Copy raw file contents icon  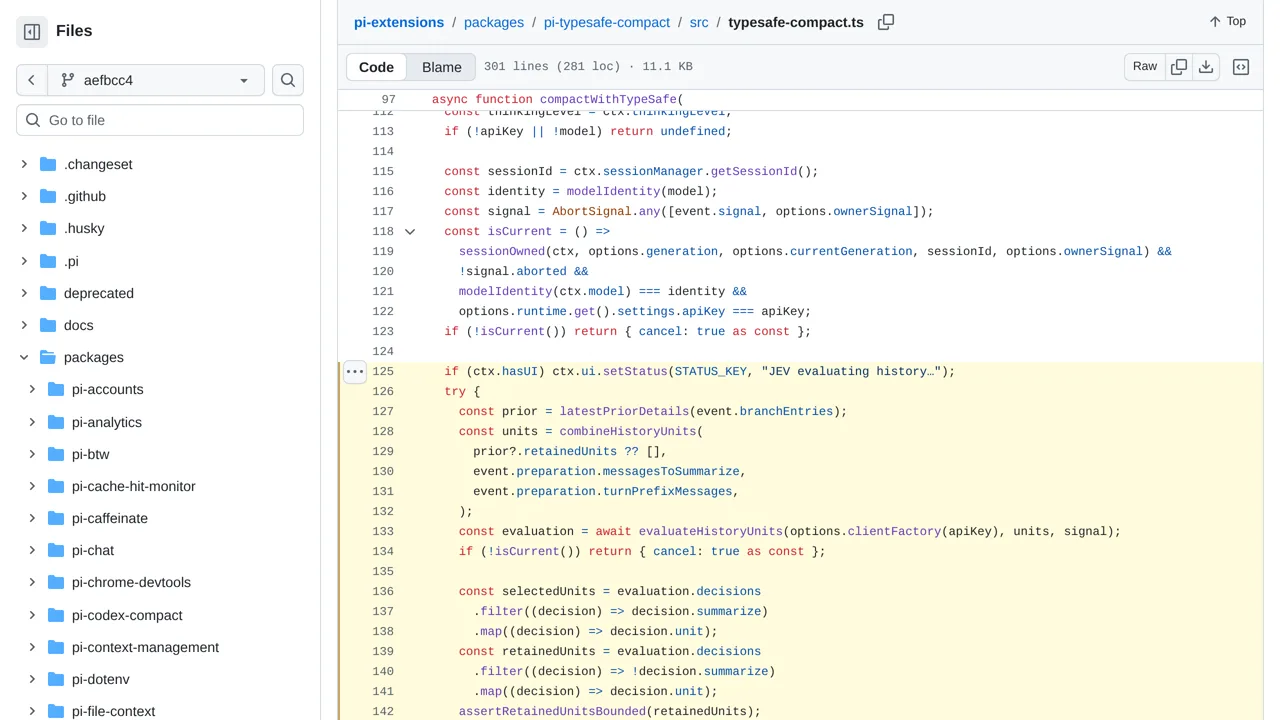pos(1179,67)
